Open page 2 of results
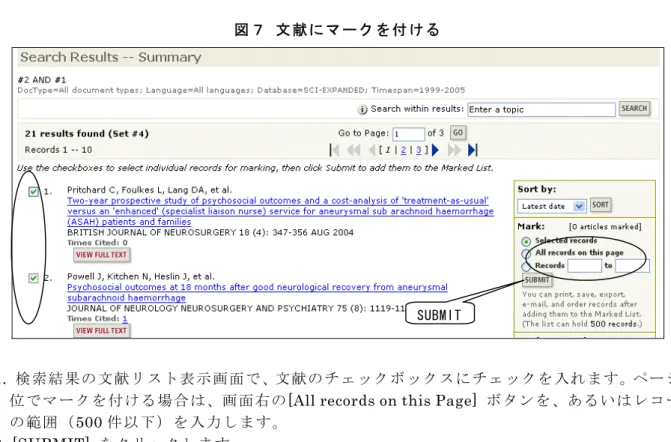Screen dimensions: 671x442 tap(403, 150)
